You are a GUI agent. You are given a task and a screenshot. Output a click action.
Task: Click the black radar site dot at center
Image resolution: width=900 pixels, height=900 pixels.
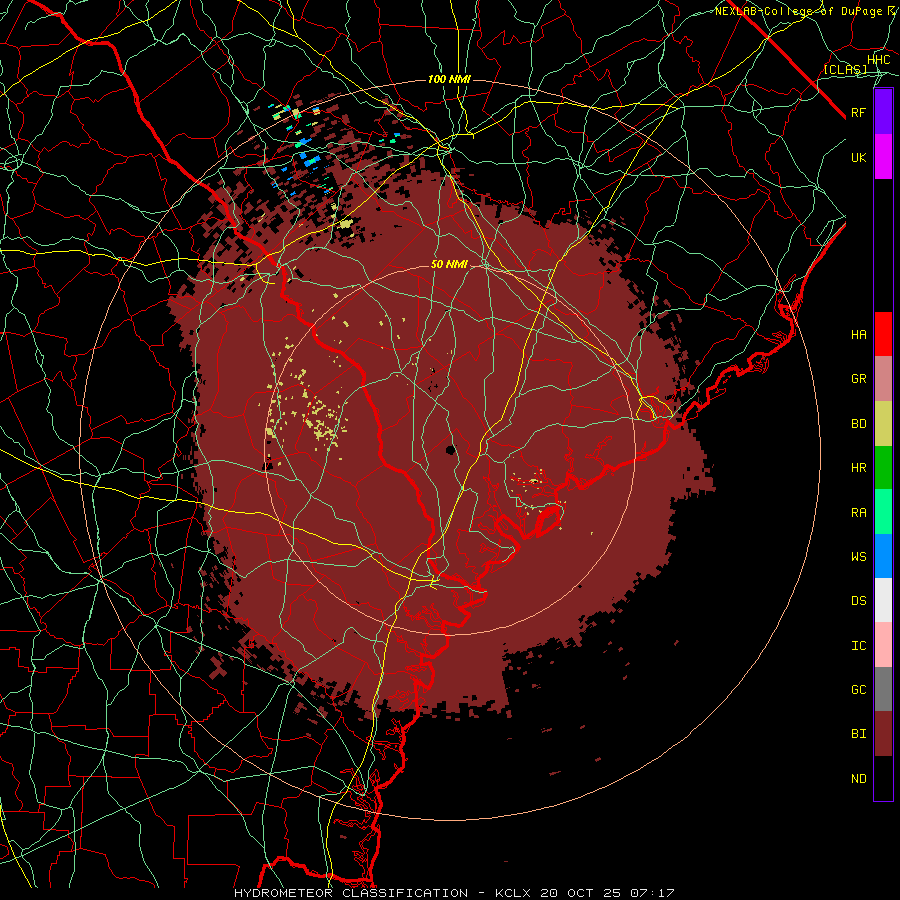point(451,450)
